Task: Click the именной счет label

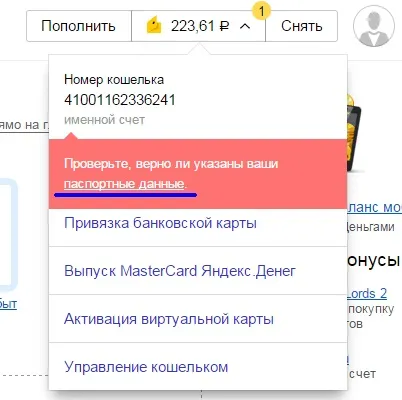Action: point(104,120)
